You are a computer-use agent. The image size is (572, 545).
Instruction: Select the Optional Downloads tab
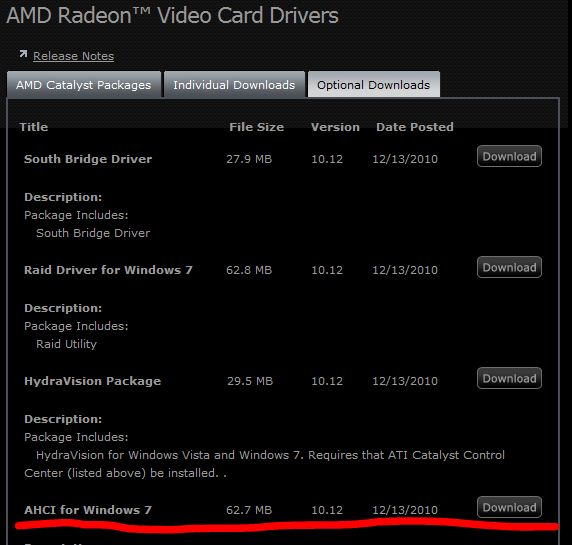(374, 85)
